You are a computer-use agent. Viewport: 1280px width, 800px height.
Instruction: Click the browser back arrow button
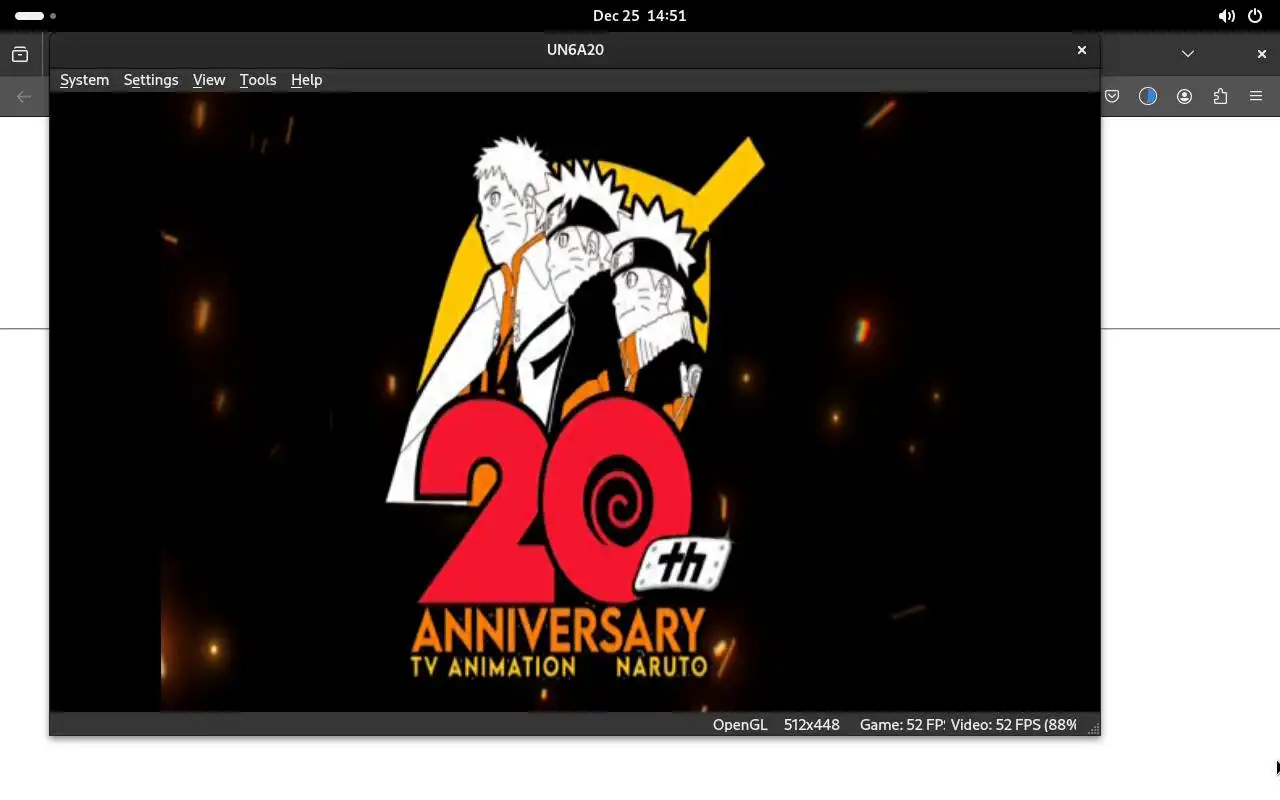click(x=24, y=97)
